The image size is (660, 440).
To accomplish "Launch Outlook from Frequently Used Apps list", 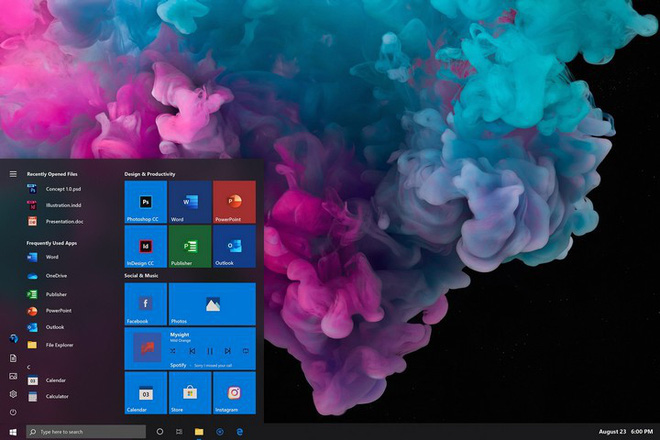I will click(46, 327).
